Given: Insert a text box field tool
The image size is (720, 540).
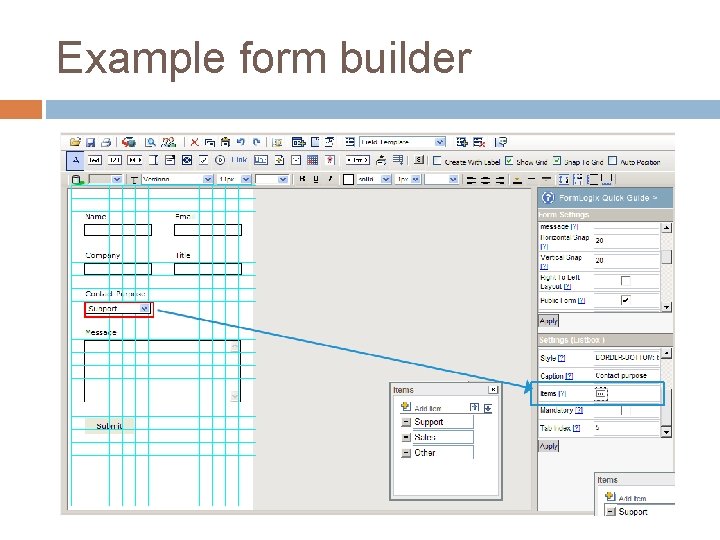Looking at the screenshot, I should click(x=95, y=160).
